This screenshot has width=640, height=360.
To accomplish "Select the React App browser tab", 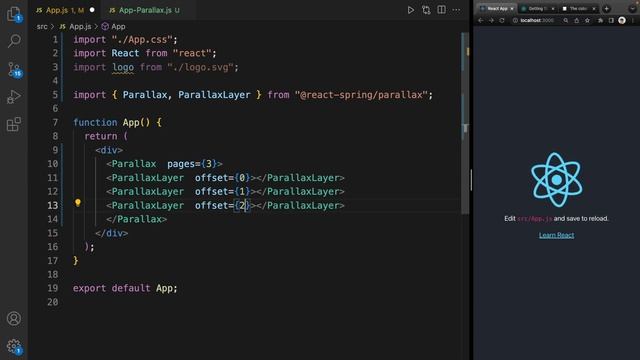I will pos(496,9).
